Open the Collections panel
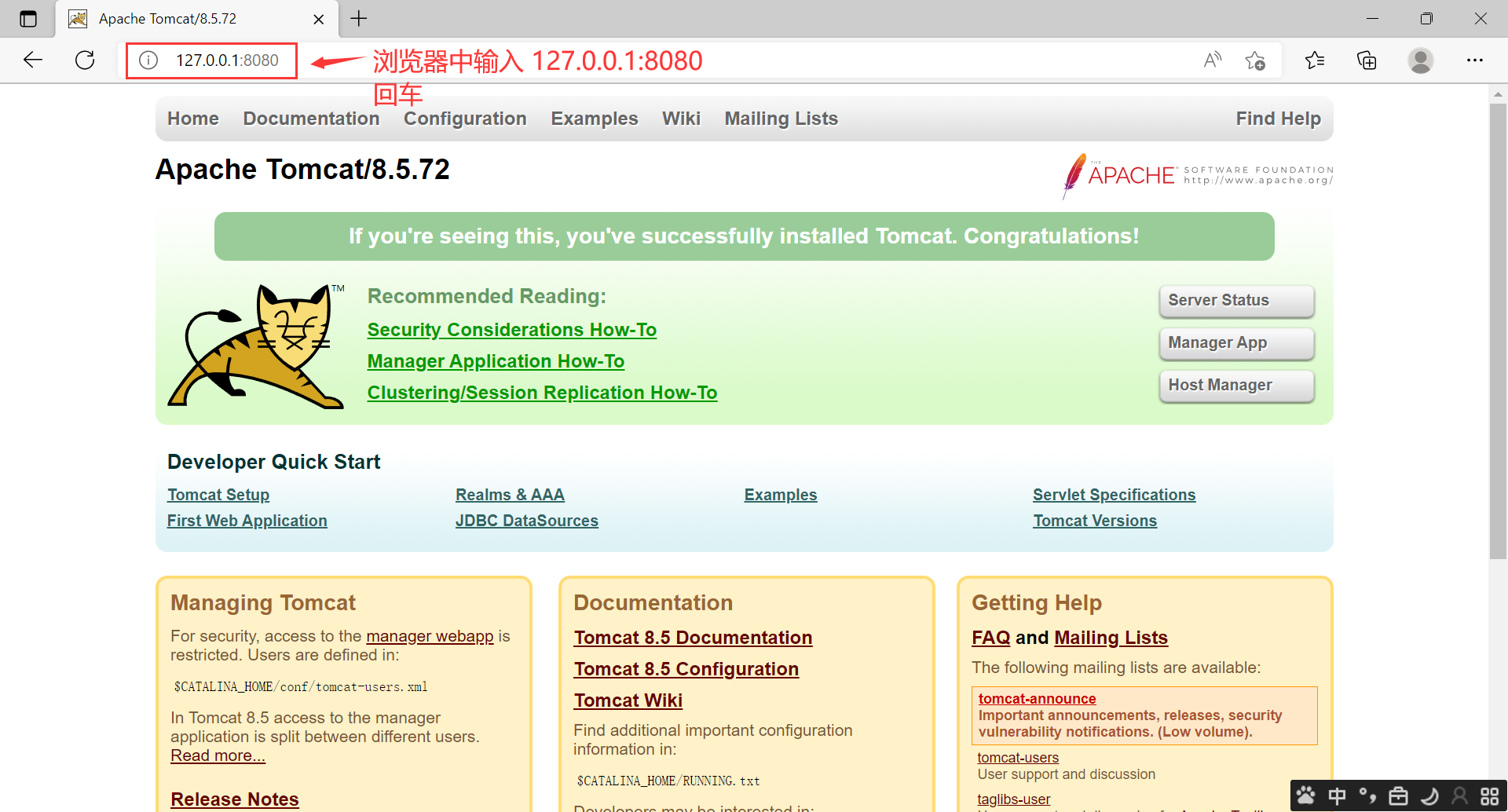 (x=1367, y=60)
